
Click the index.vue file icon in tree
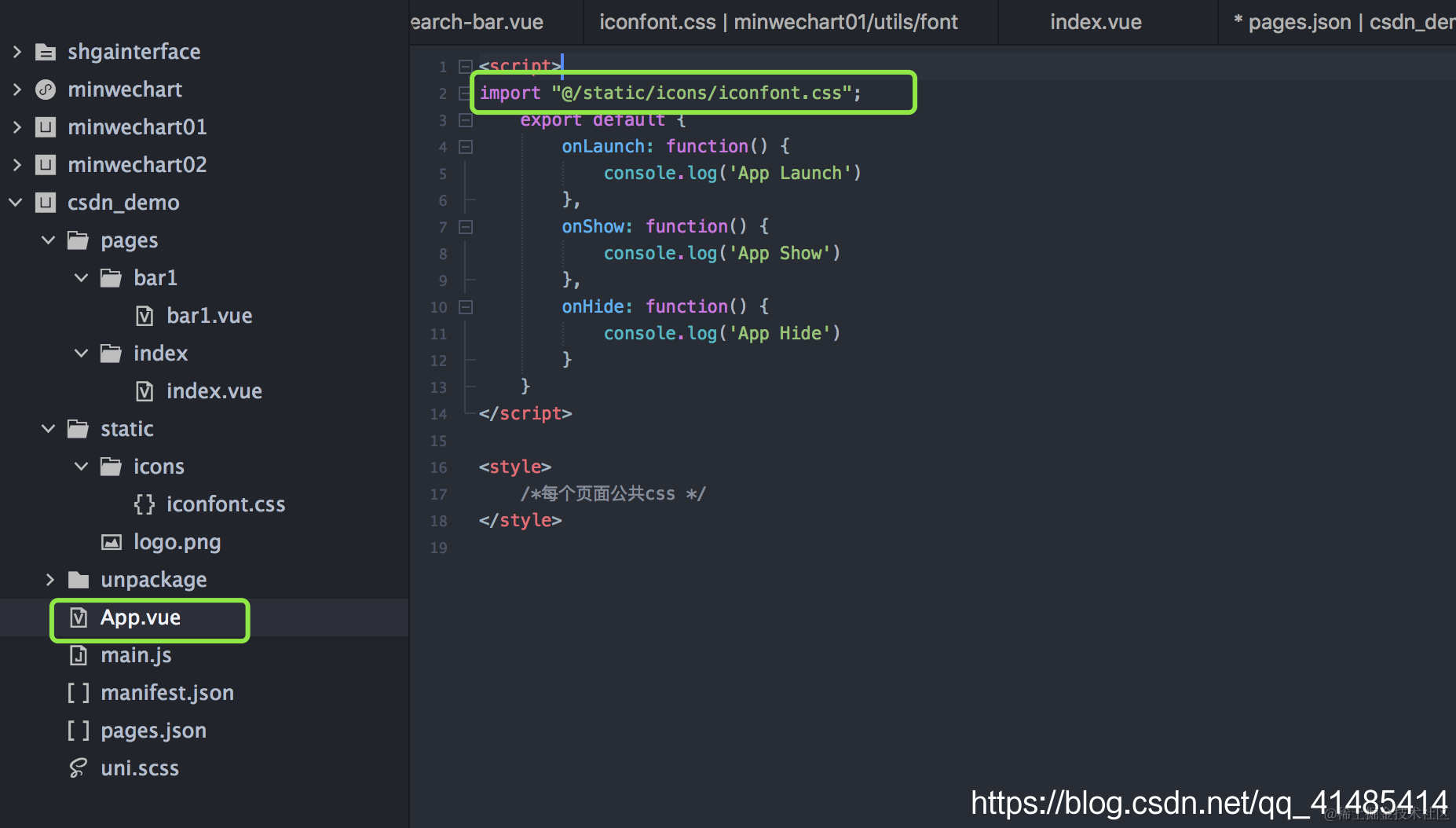click(145, 391)
